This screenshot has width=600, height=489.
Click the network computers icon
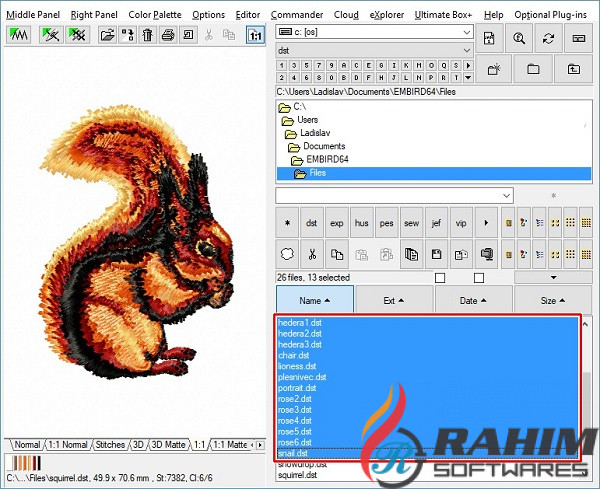486,254
